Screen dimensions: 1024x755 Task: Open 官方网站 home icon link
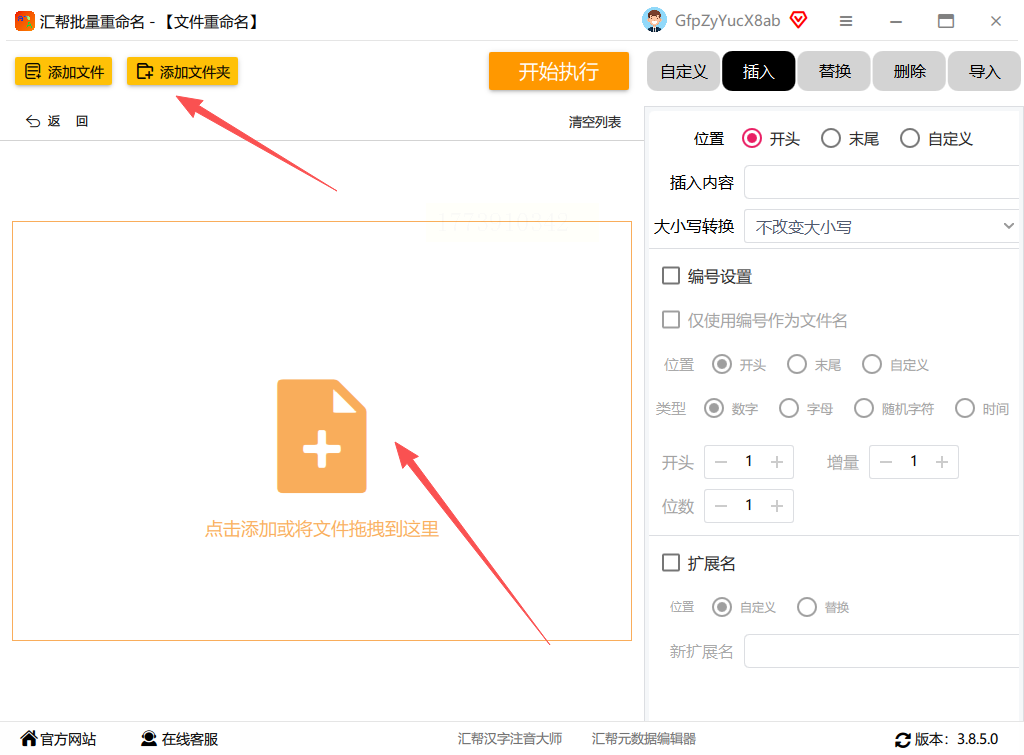tap(29, 738)
